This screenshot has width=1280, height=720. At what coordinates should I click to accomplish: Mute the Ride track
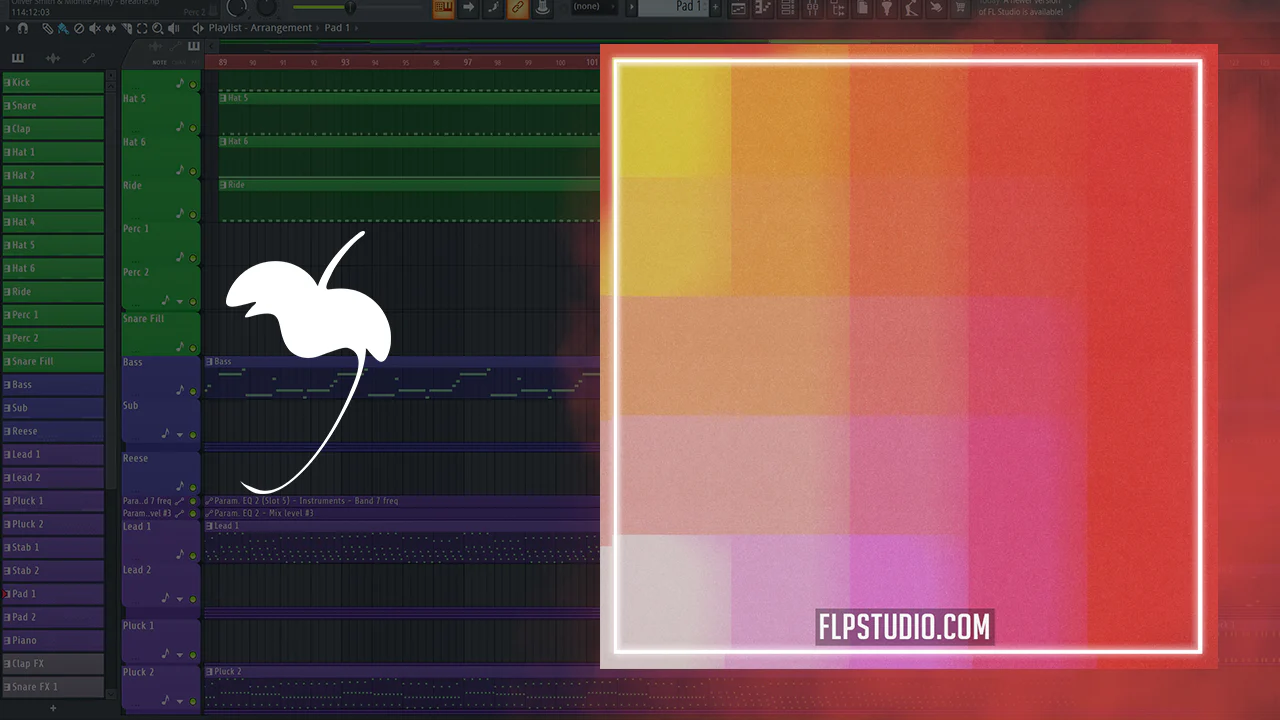coord(193,214)
